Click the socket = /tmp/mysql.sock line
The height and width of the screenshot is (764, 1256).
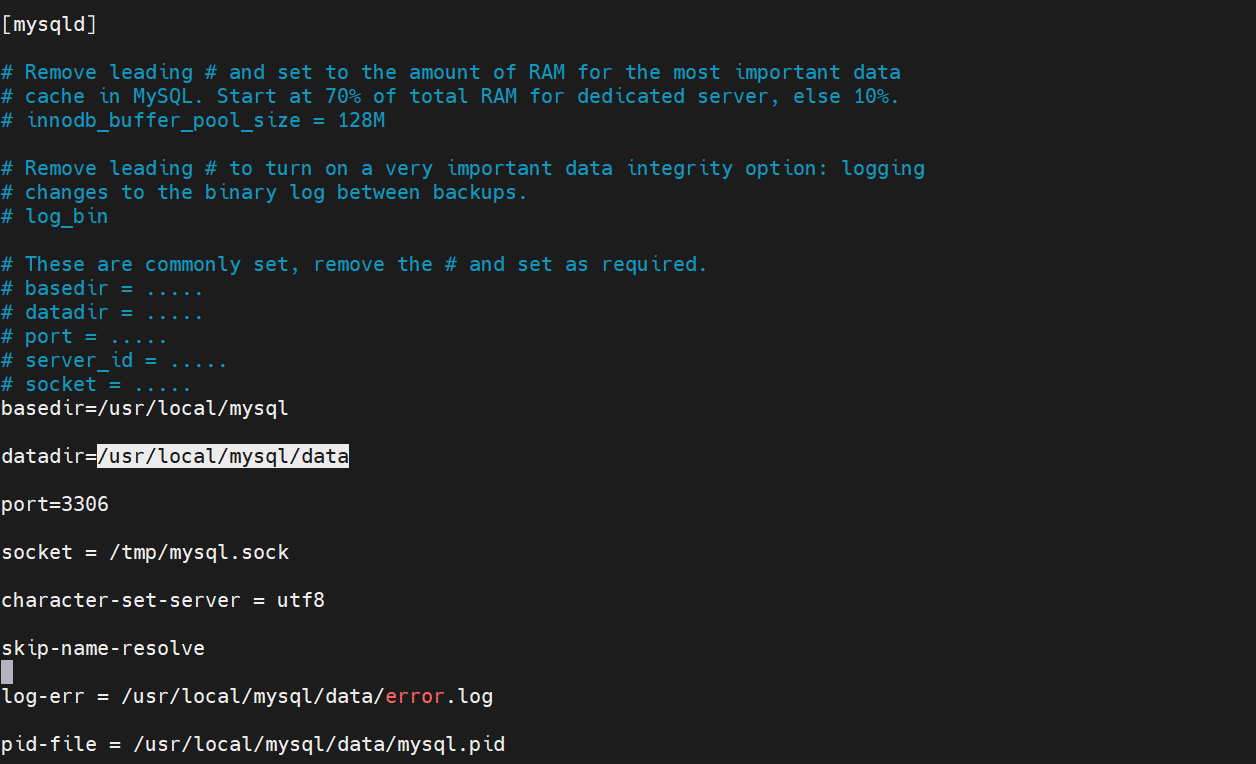tap(145, 552)
